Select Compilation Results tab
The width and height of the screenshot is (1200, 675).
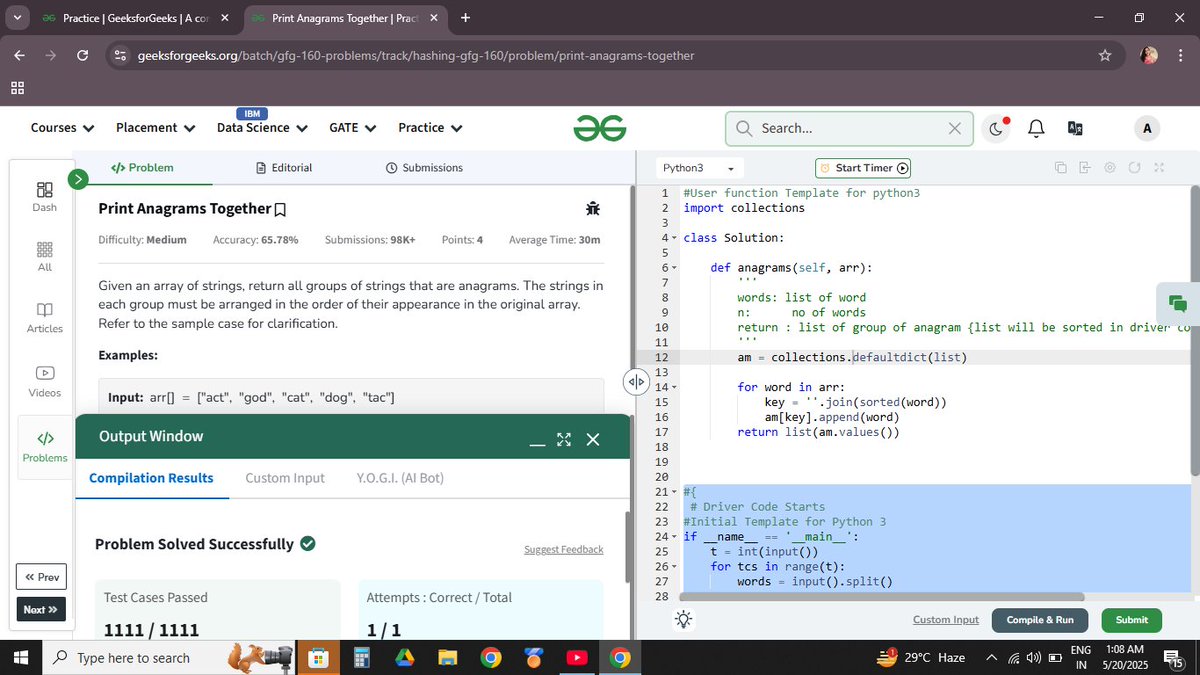[151, 478]
